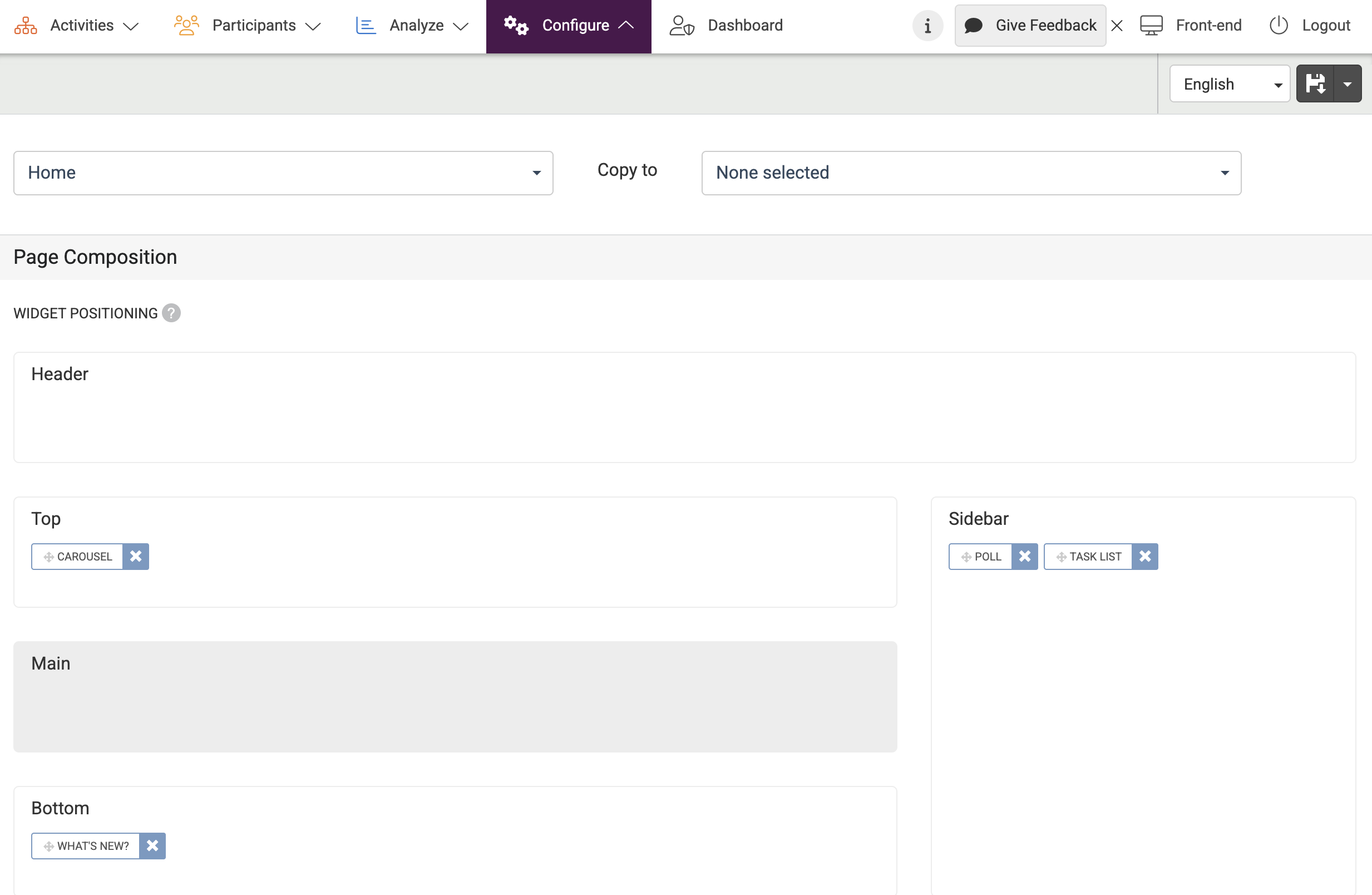This screenshot has height=895, width=1372.
Task: Click the Main widget area
Action: 455,697
